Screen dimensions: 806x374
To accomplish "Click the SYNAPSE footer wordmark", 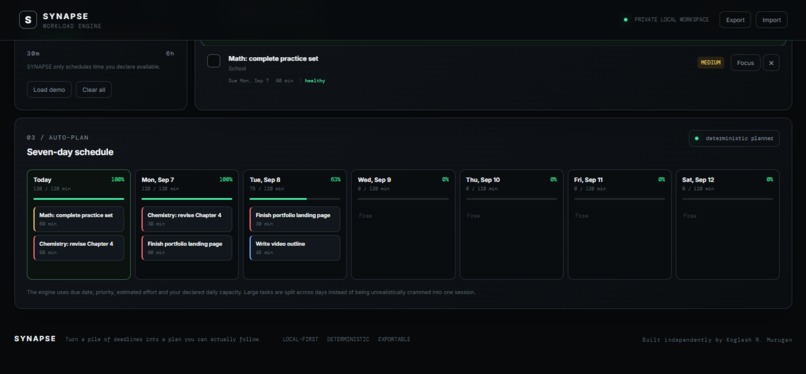I will click(x=35, y=339).
